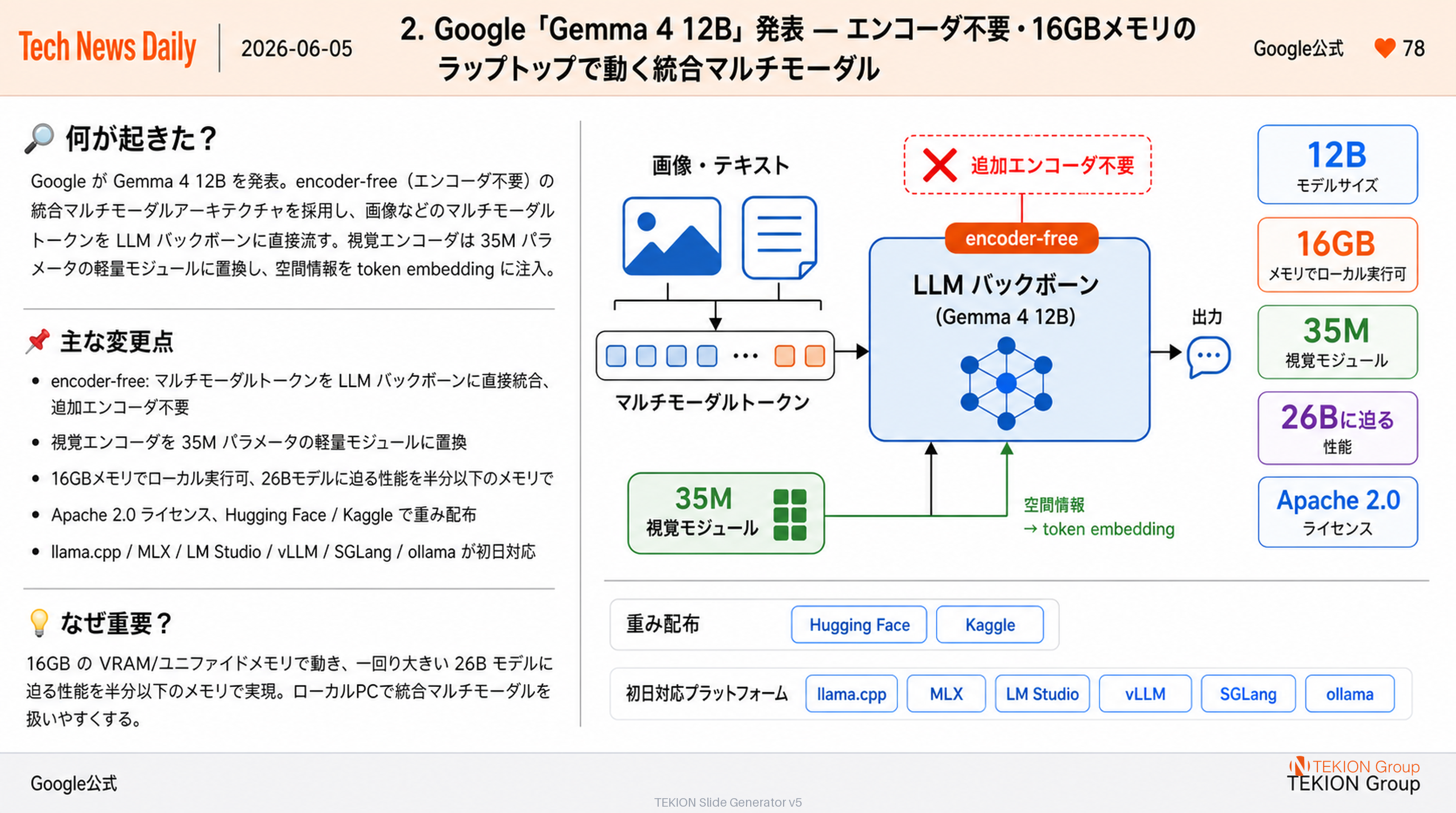Click the Apache 2.0 ライセンス card

pyautogui.click(x=1337, y=512)
